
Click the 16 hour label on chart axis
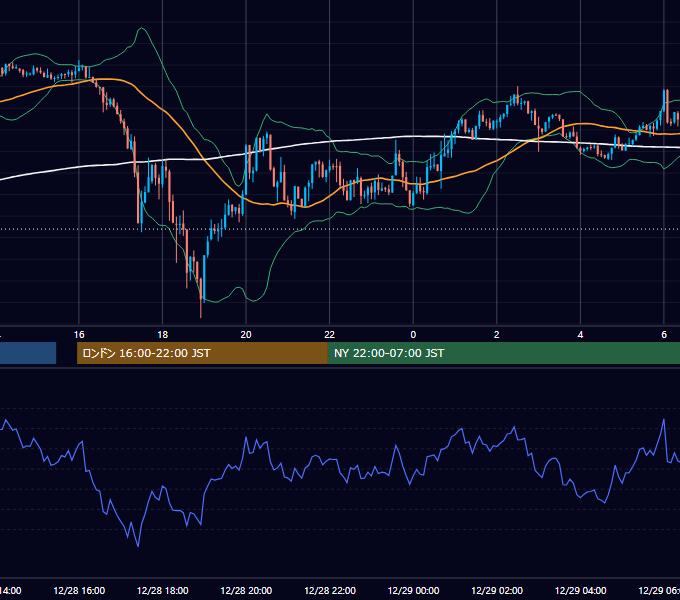(x=79, y=335)
